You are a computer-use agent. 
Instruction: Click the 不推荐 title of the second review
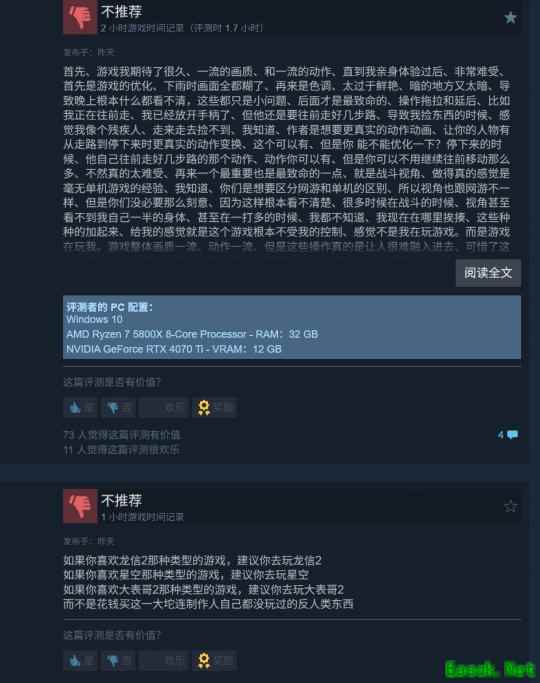(x=122, y=500)
